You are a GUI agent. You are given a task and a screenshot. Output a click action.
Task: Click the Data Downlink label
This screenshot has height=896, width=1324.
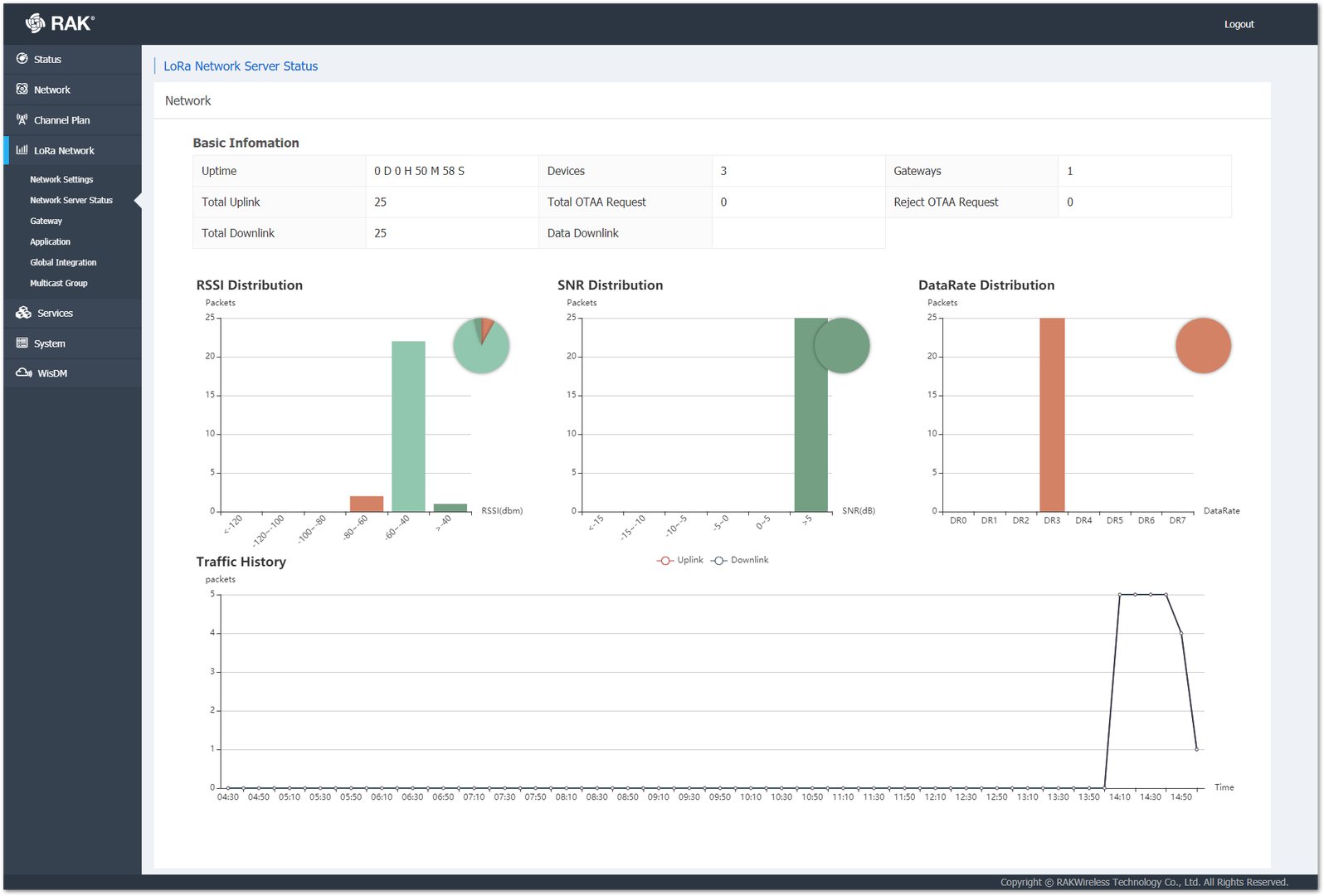point(583,233)
